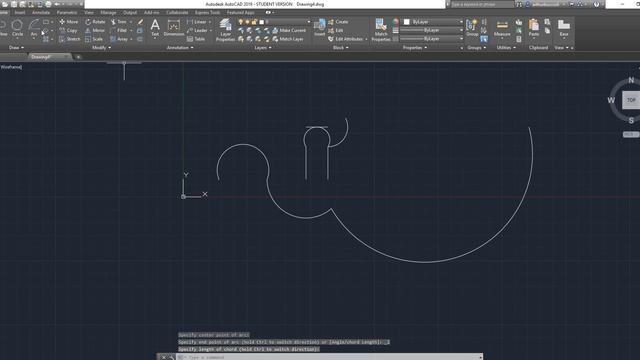Insert a Table
The image size is (640, 360).
[196, 39]
